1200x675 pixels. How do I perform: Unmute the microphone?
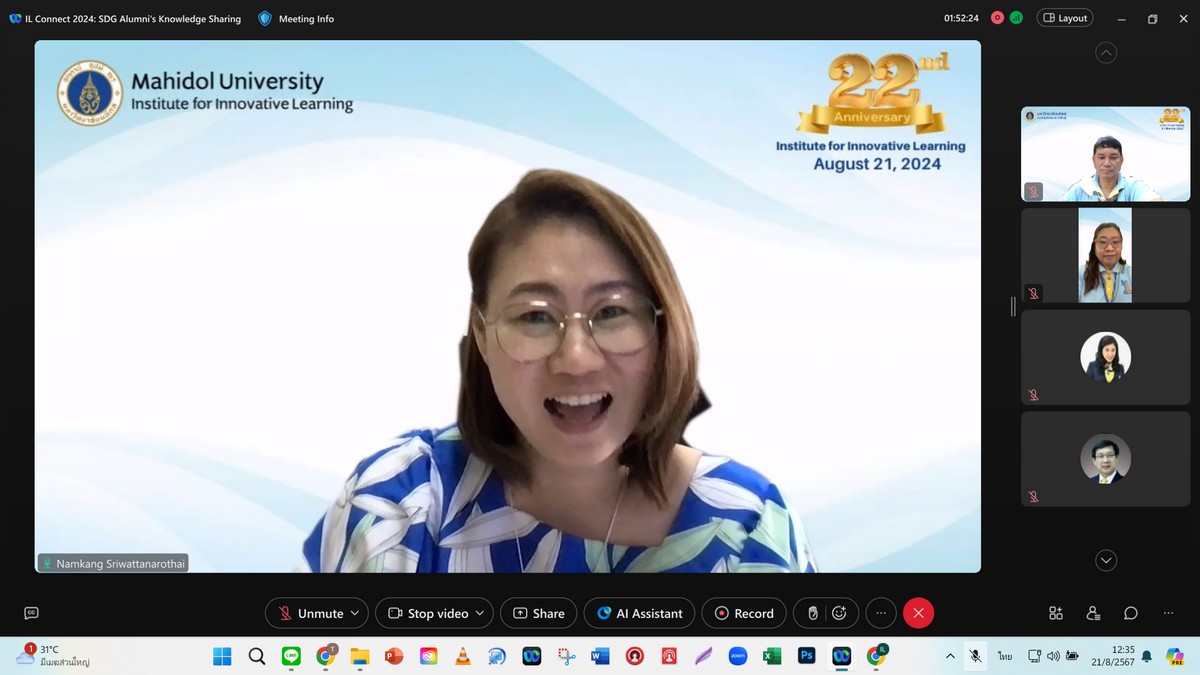310,613
